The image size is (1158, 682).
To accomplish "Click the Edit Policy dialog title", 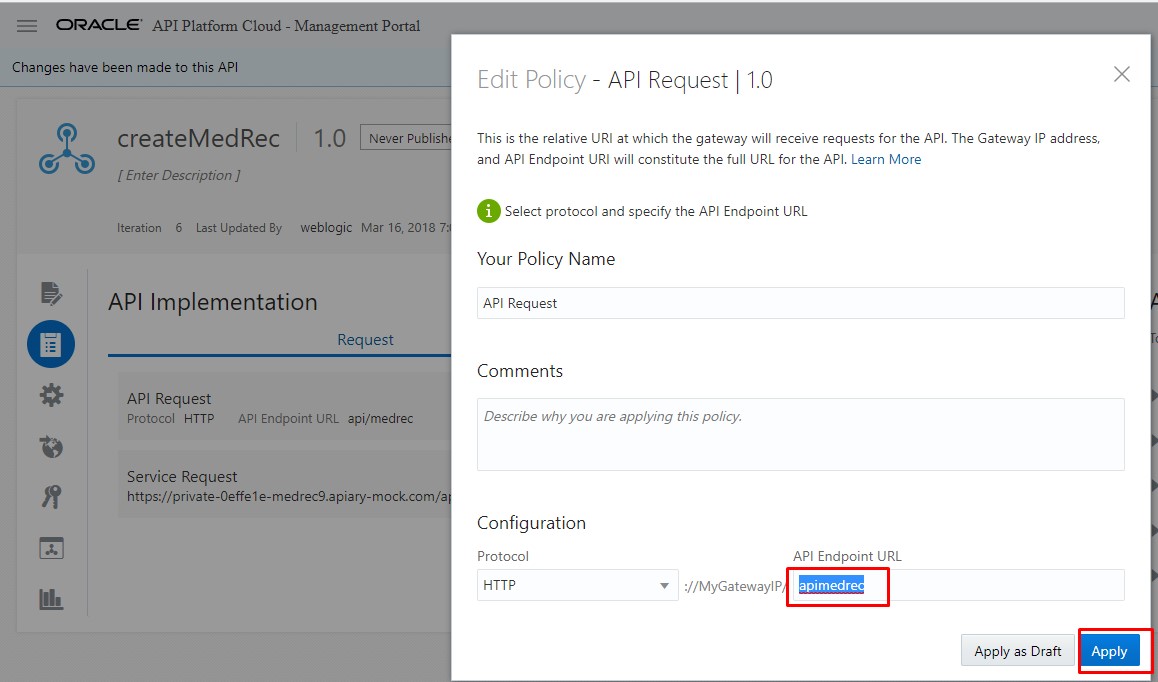I will 625,79.
